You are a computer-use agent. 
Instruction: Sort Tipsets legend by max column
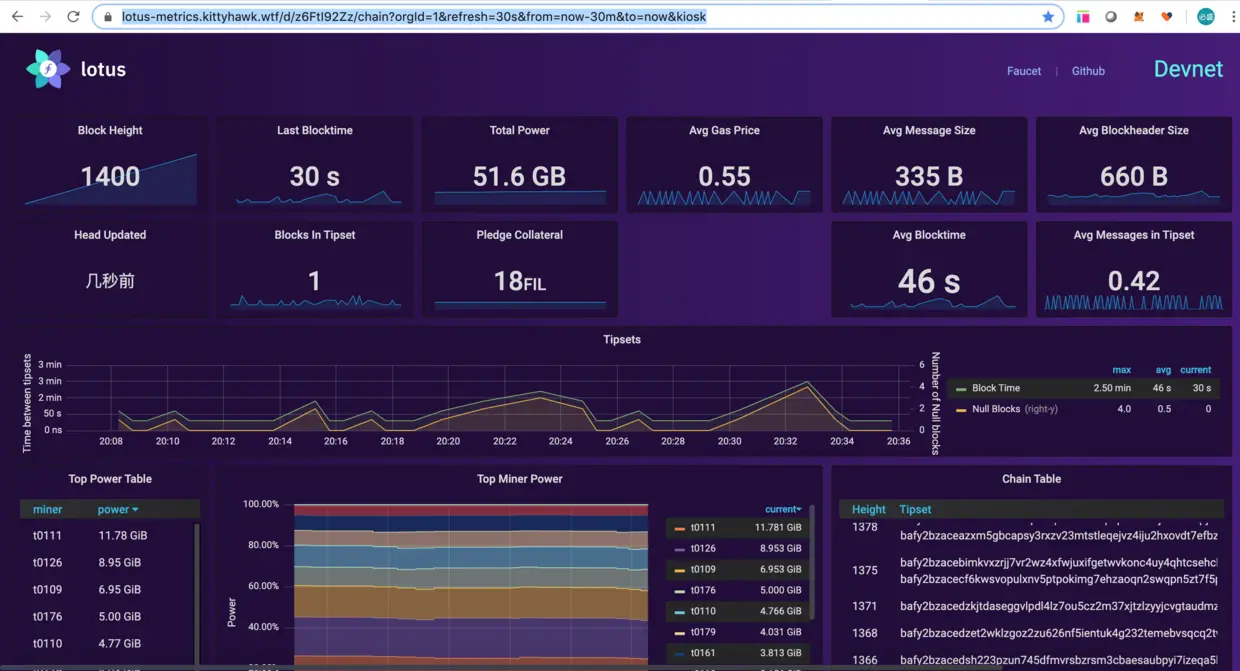pos(1121,370)
